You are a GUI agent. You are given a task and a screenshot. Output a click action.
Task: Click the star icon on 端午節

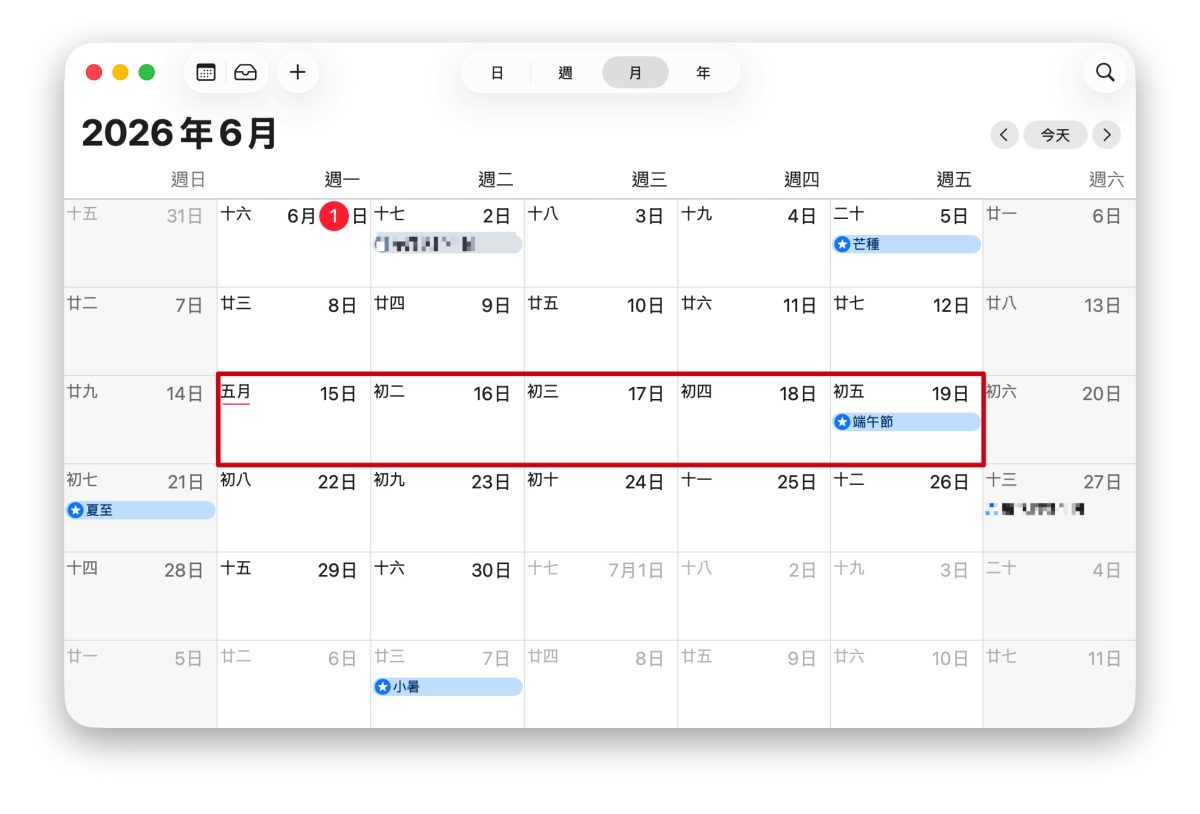pyautogui.click(x=842, y=422)
